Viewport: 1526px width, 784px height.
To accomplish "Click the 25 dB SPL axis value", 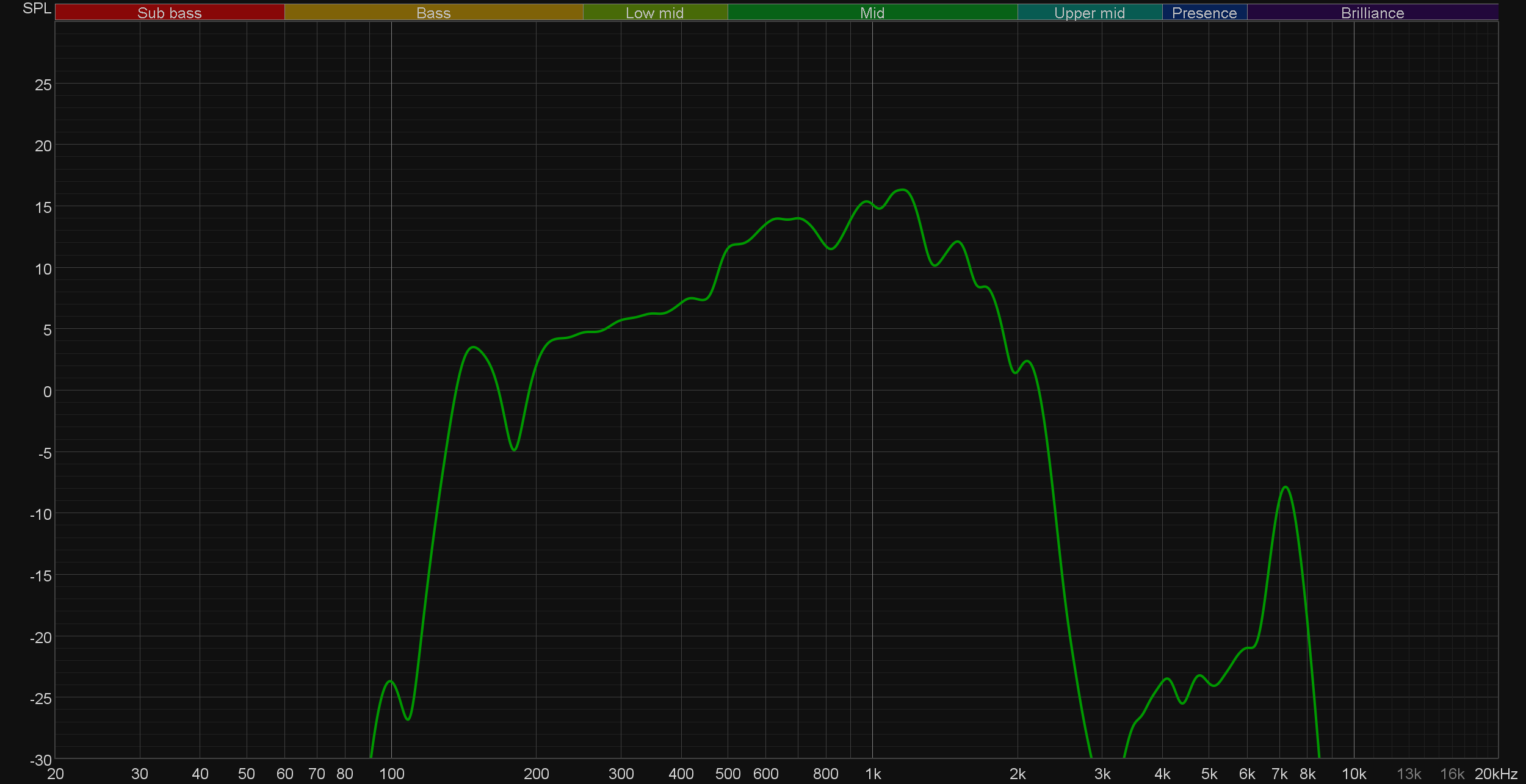I will (43, 85).
